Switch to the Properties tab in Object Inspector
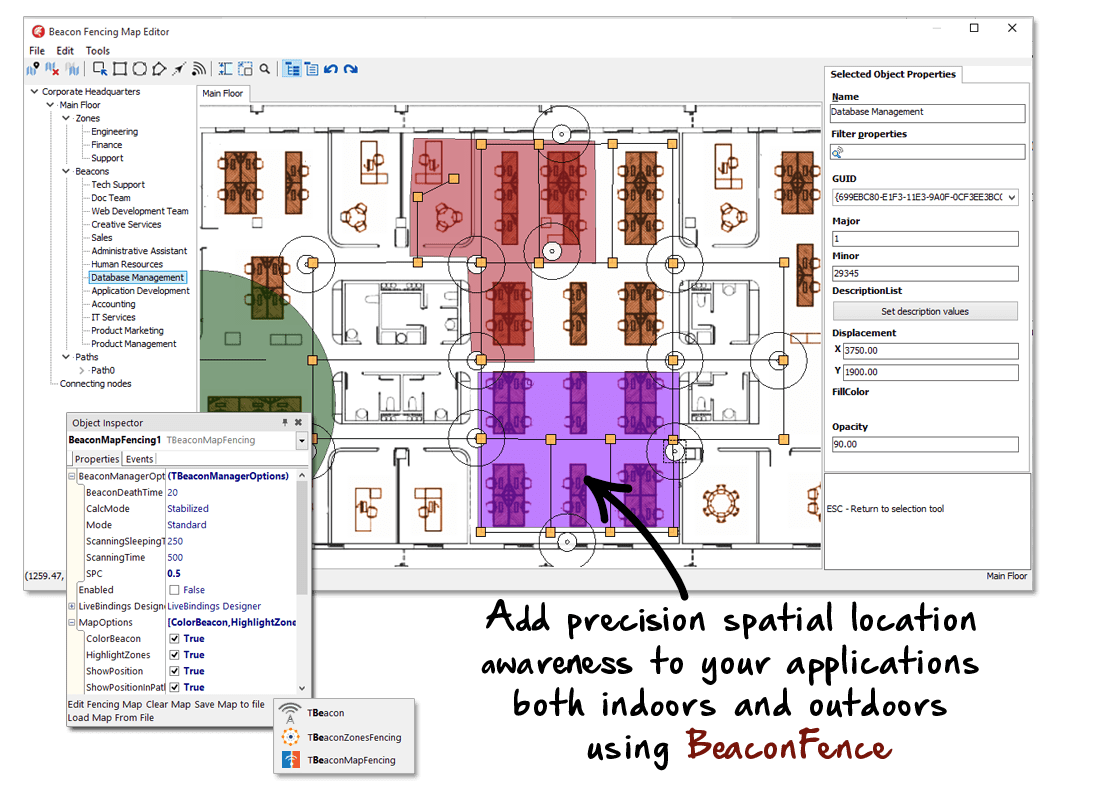The width and height of the screenshot is (1097, 812). click(x=97, y=459)
